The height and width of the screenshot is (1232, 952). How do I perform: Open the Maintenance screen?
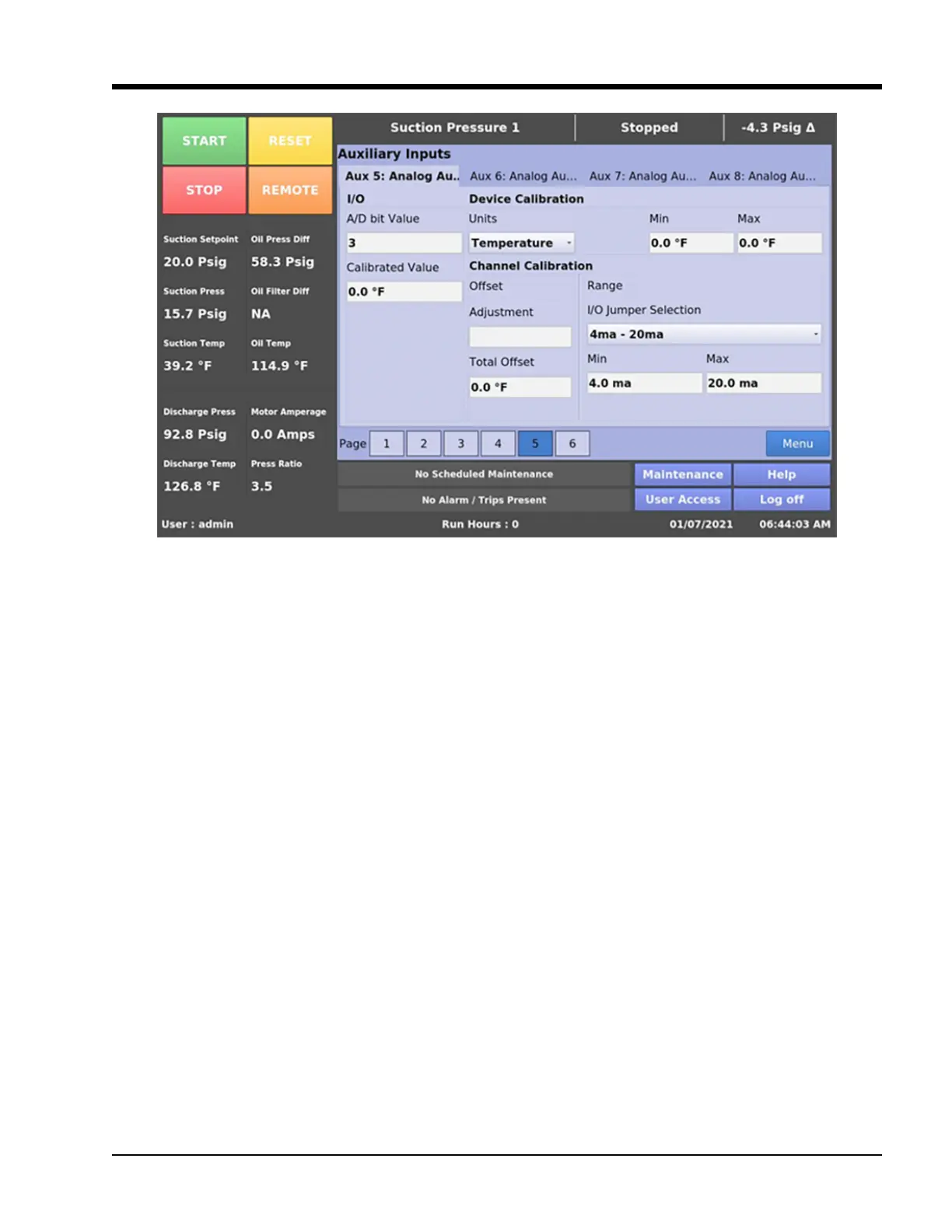click(x=683, y=474)
